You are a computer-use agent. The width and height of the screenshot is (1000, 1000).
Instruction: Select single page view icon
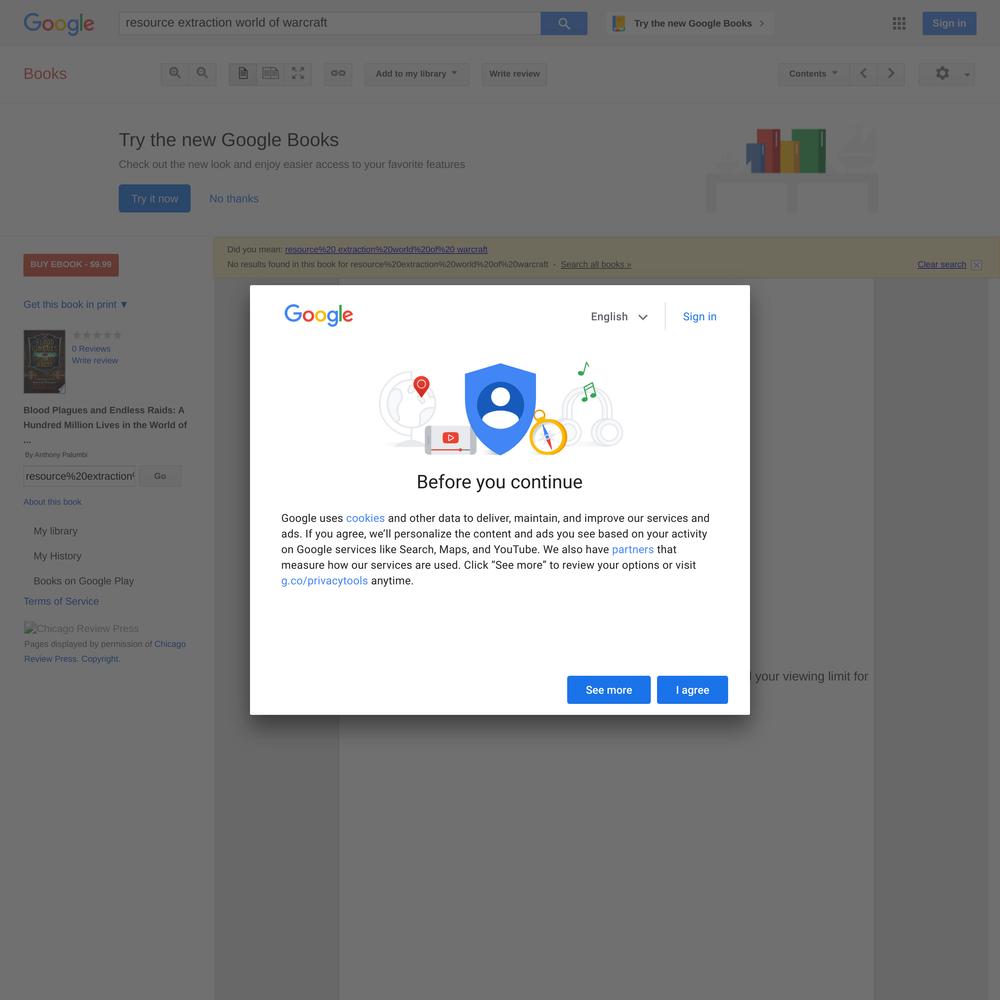(x=243, y=73)
